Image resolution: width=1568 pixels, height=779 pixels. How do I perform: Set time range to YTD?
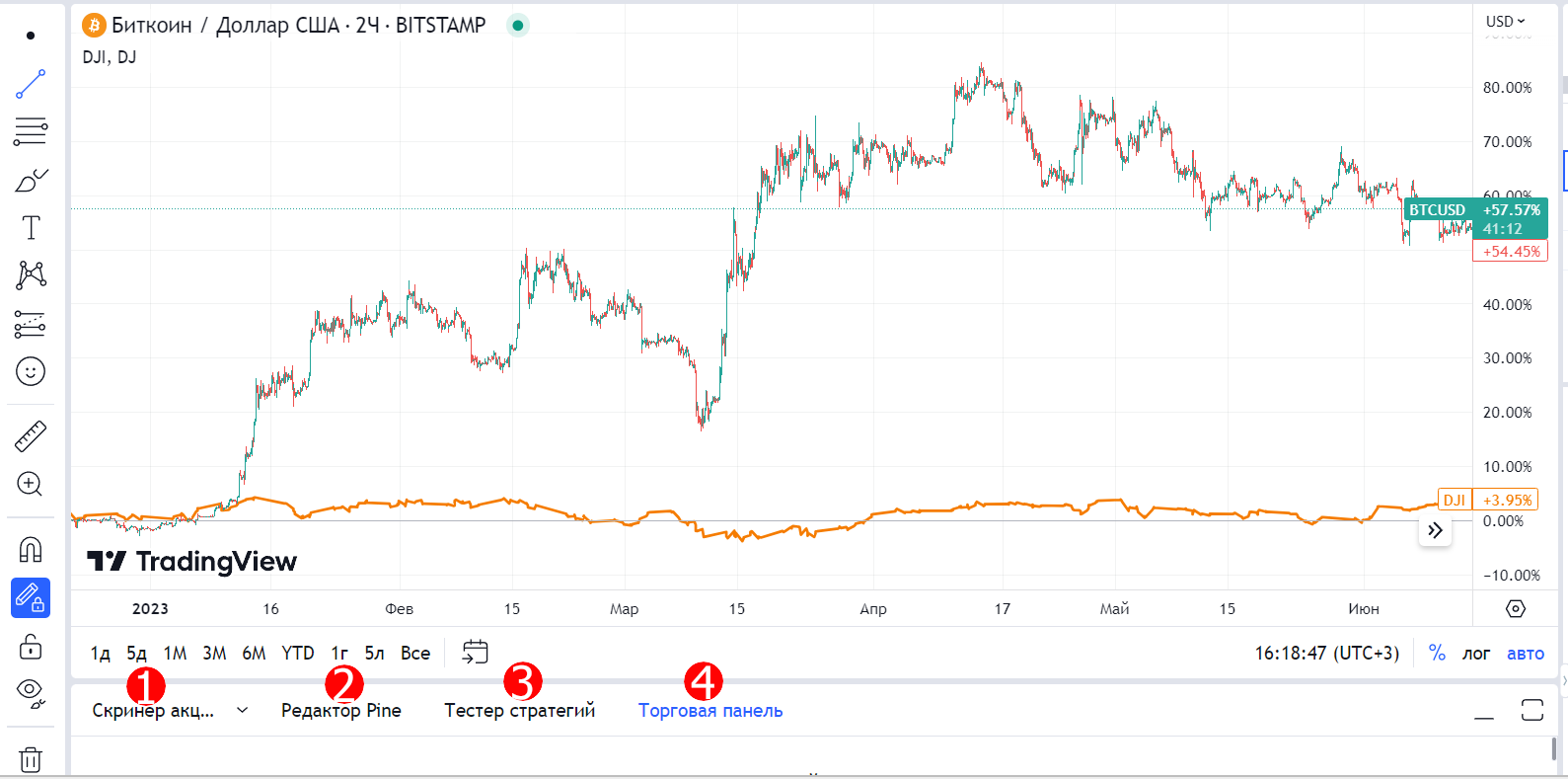[298, 653]
